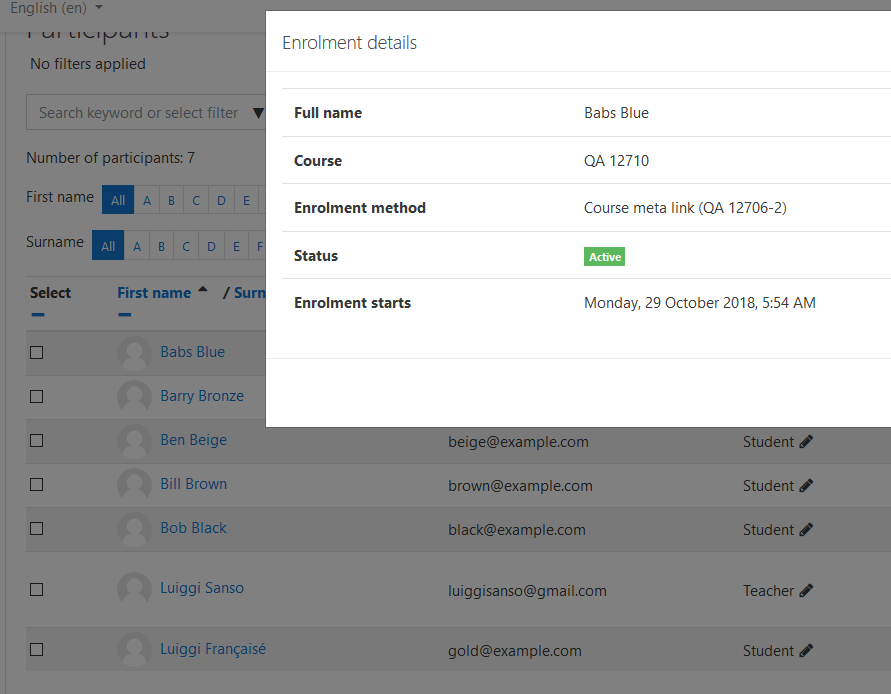Open Bill Brown's profile link

pyautogui.click(x=193, y=484)
